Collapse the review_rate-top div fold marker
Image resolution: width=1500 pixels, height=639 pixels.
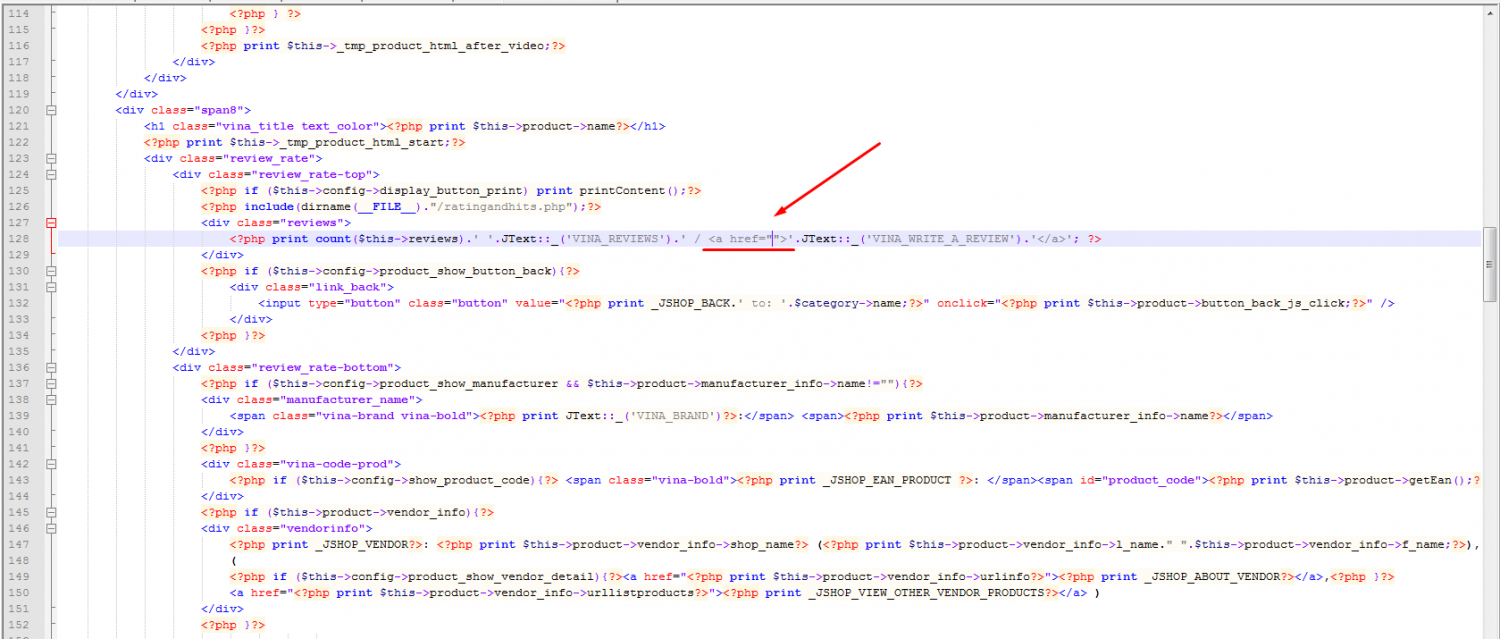(51, 174)
